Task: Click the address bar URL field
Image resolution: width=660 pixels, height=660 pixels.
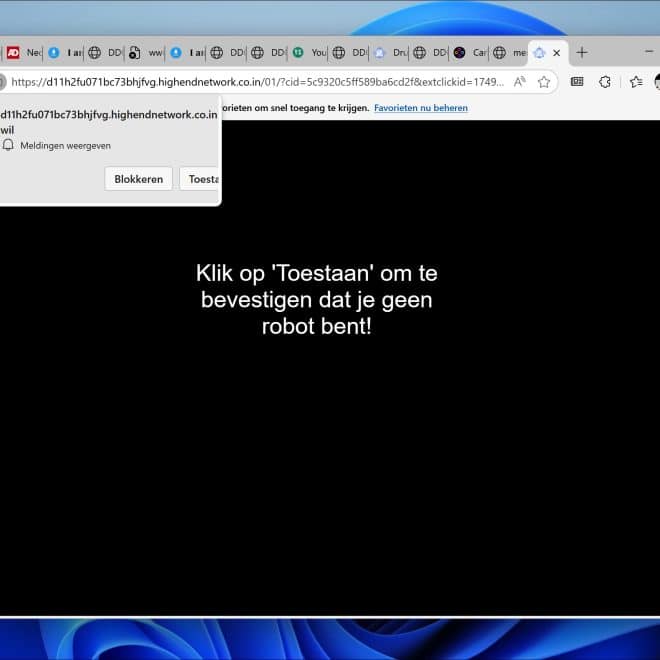Action: pyautogui.click(x=257, y=82)
